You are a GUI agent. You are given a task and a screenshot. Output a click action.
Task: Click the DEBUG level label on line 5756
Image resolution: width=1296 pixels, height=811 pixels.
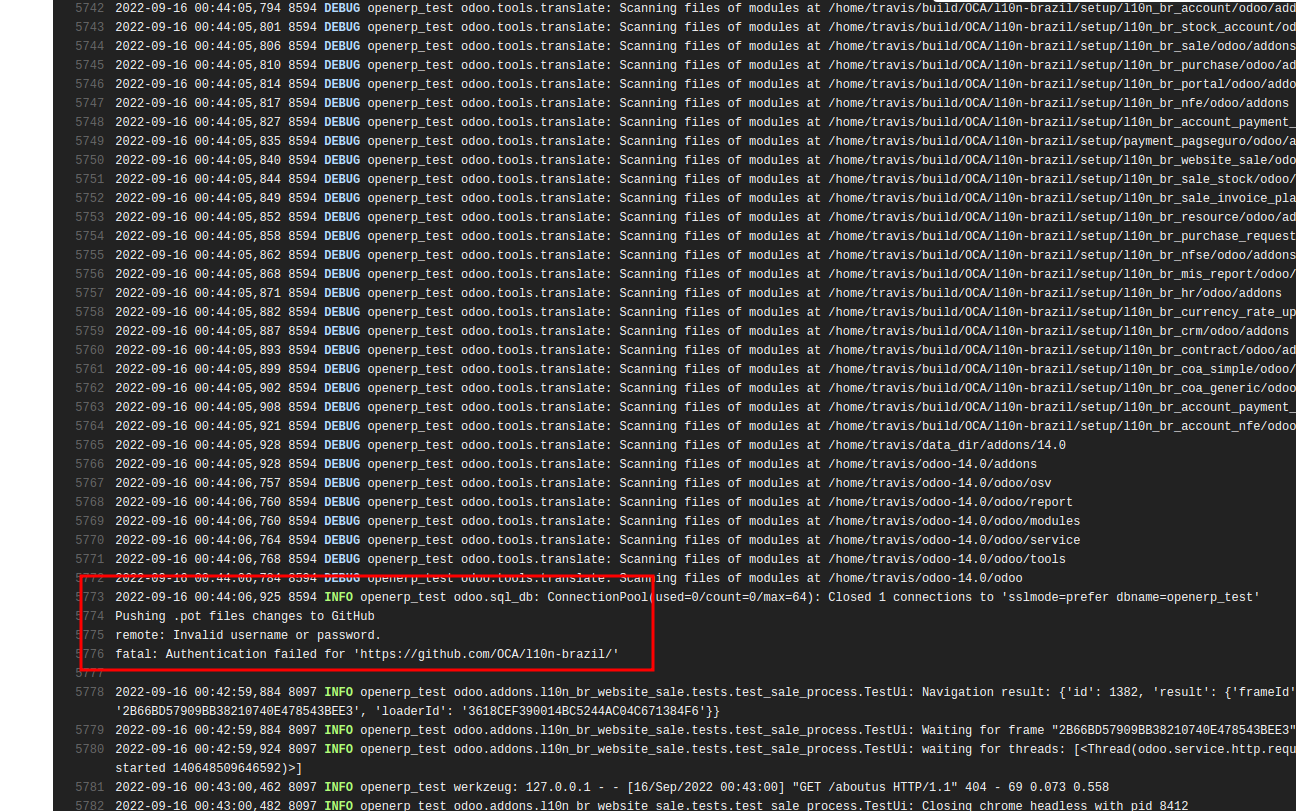click(342, 274)
